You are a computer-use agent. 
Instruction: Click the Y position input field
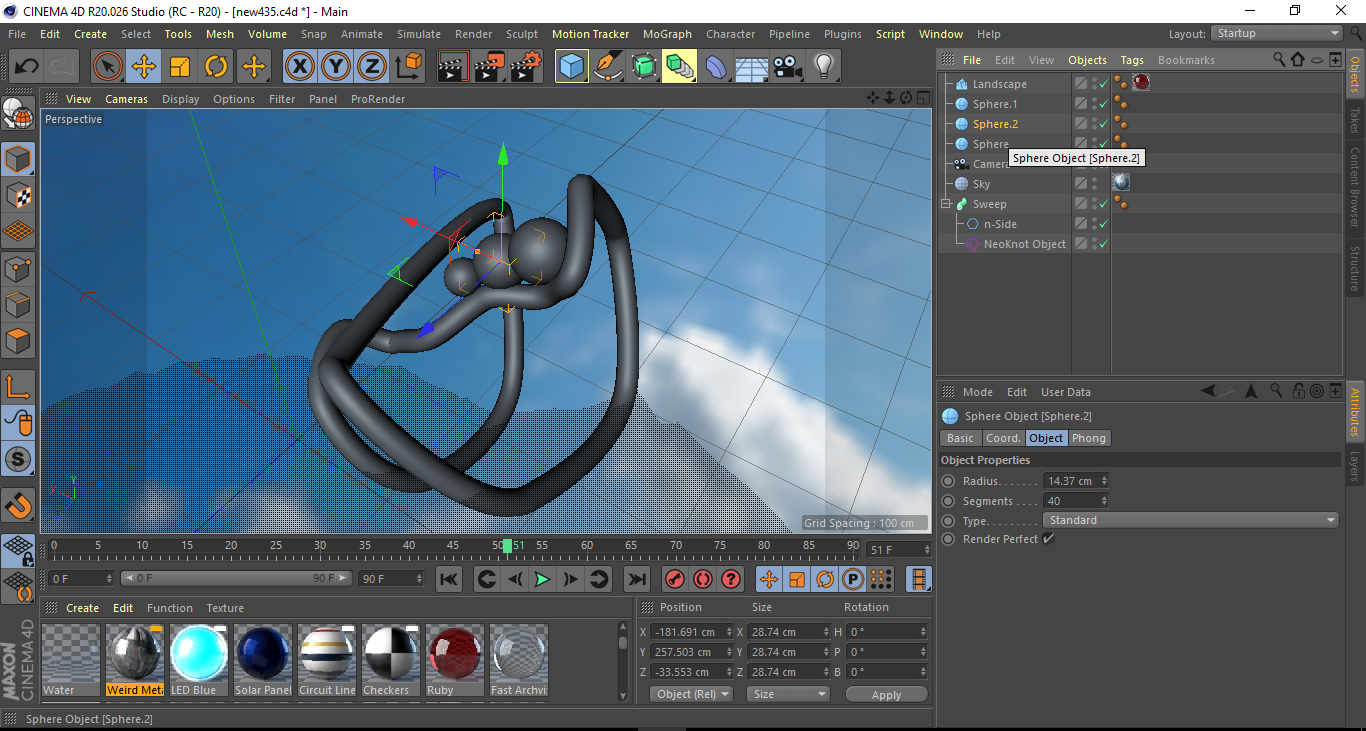[x=688, y=652]
